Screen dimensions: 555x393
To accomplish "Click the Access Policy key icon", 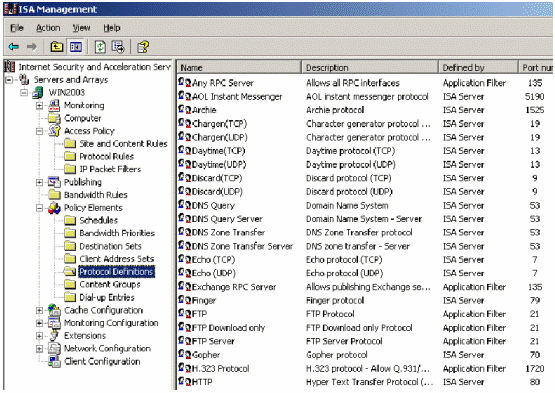I will (54, 131).
